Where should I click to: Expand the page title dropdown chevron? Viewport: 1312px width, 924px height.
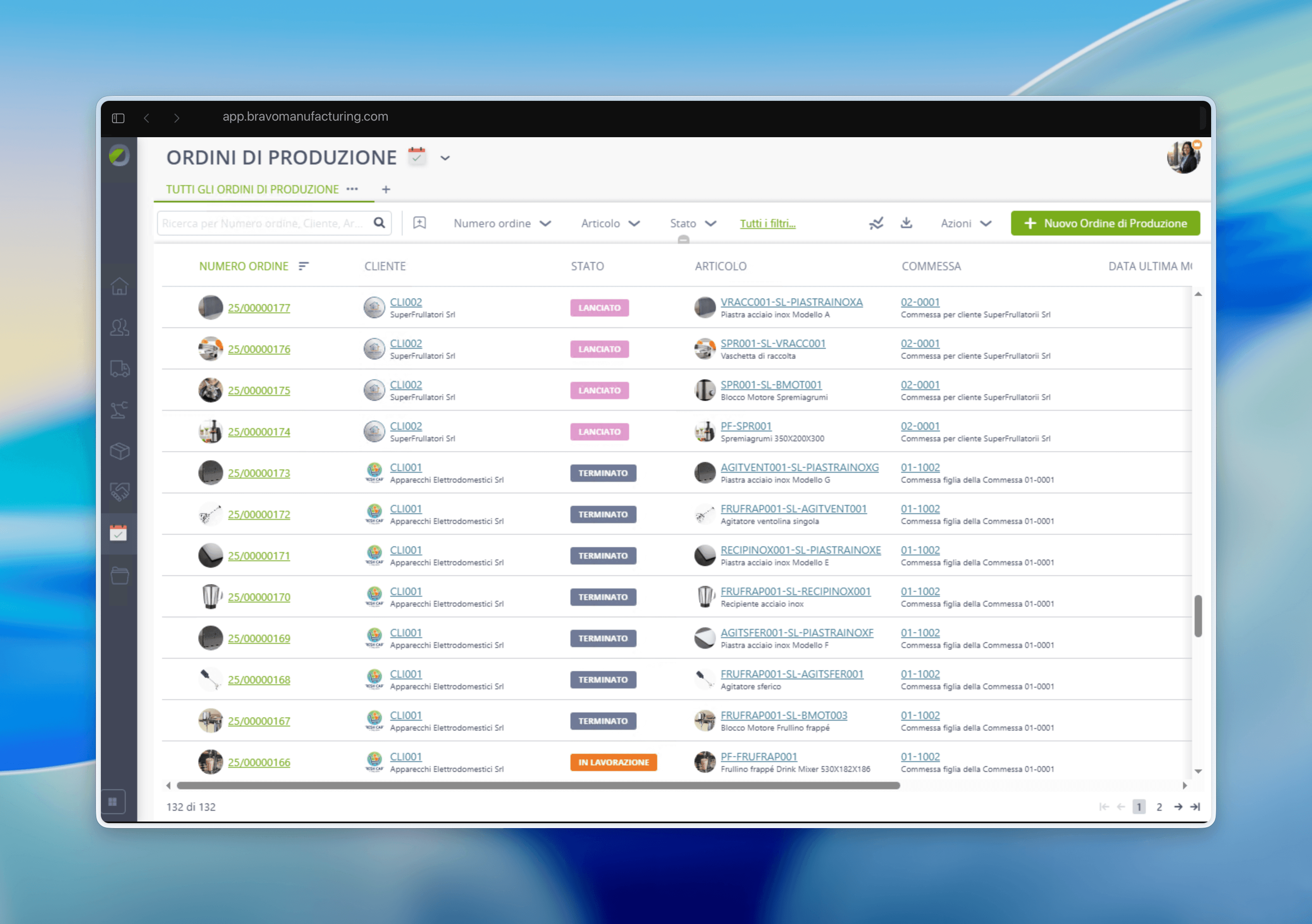(445, 158)
